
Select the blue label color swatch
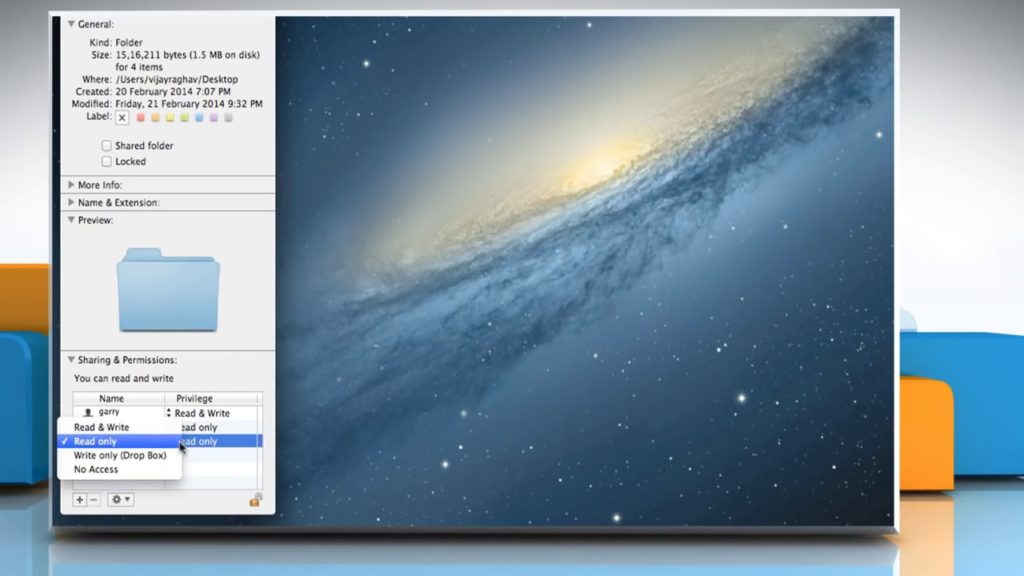pyautogui.click(x=199, y=117)
